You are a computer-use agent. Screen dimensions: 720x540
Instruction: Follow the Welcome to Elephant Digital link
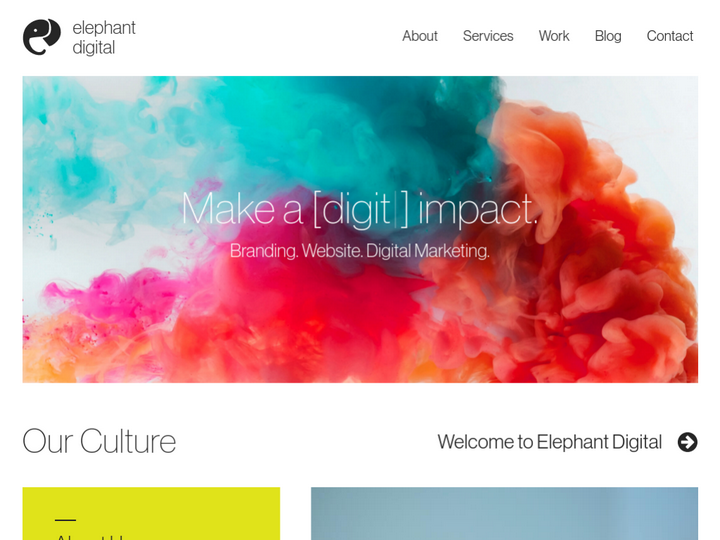[x=550, y=442]
